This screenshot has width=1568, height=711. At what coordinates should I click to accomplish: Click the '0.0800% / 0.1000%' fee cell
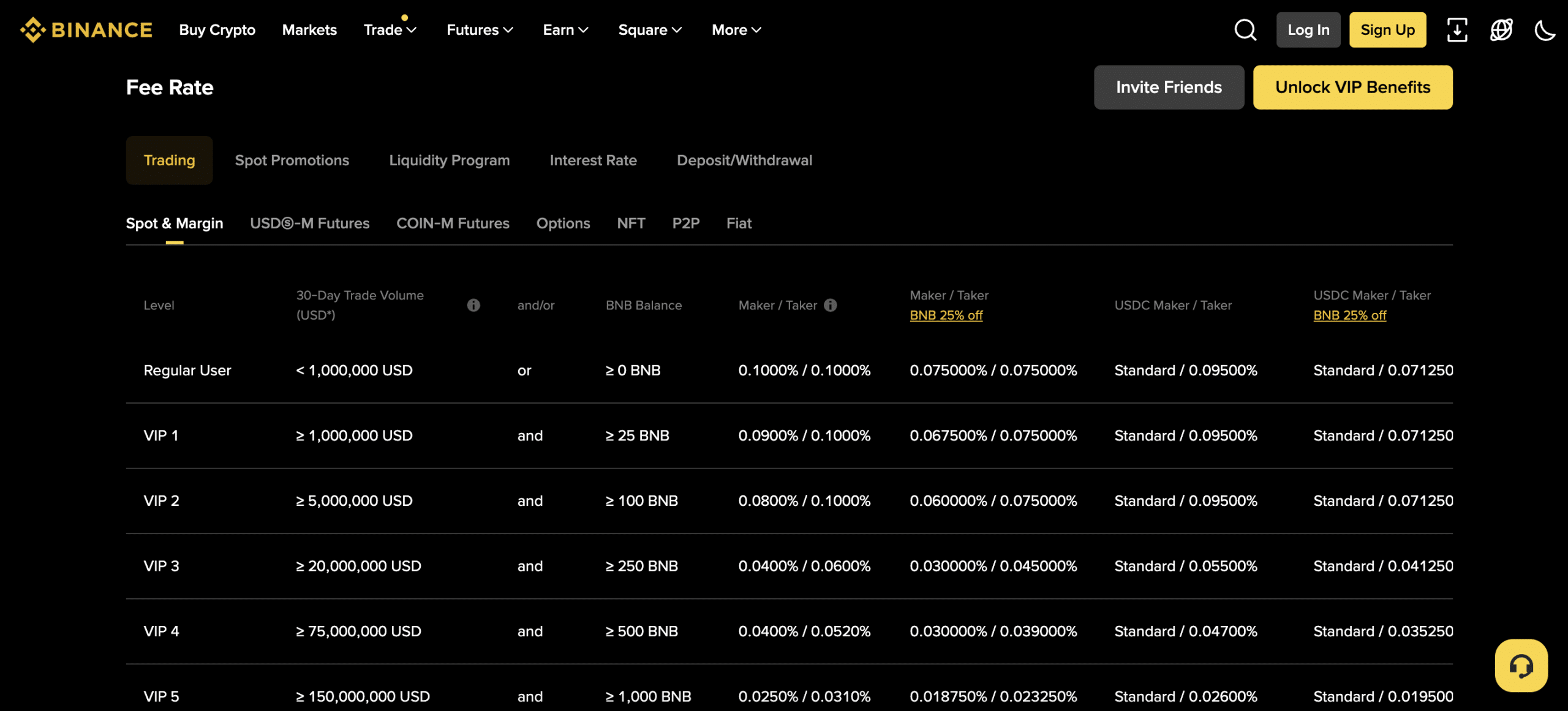(804, 500)
